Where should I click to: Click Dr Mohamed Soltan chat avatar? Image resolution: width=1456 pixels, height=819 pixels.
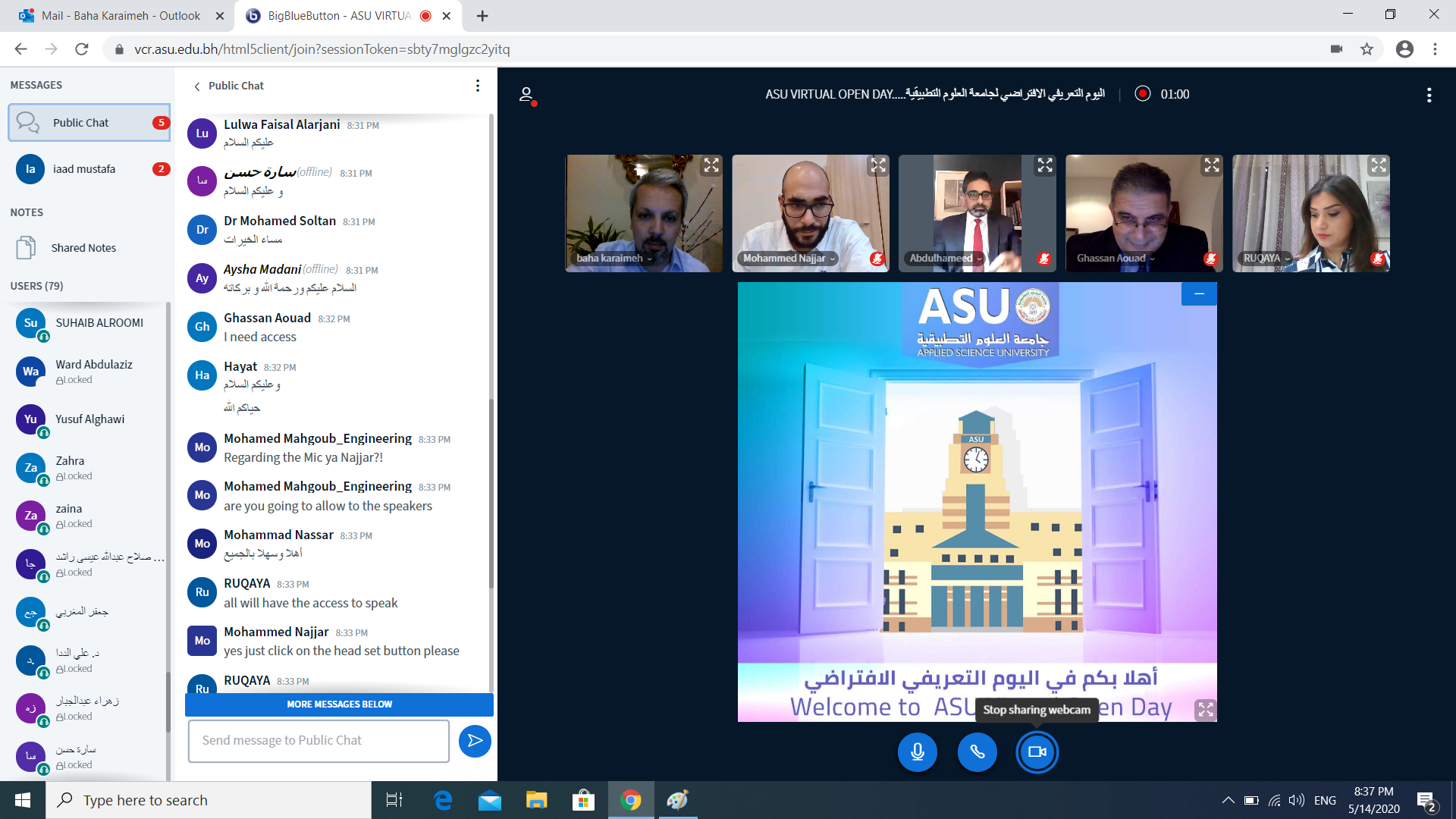point(202,230)
